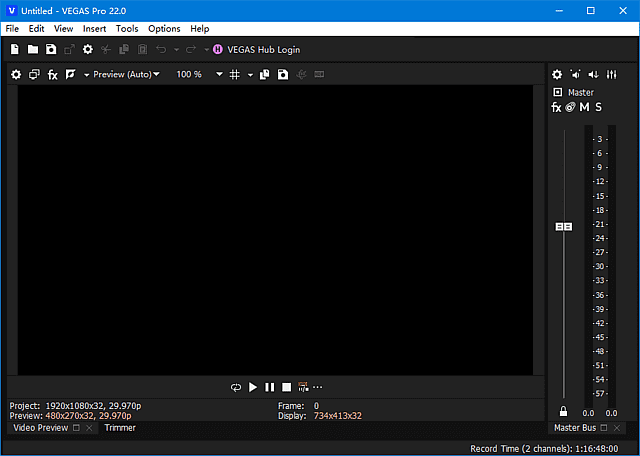
Task: Click the pink VEGAS Hub logo icon
Action: [218, 50]
